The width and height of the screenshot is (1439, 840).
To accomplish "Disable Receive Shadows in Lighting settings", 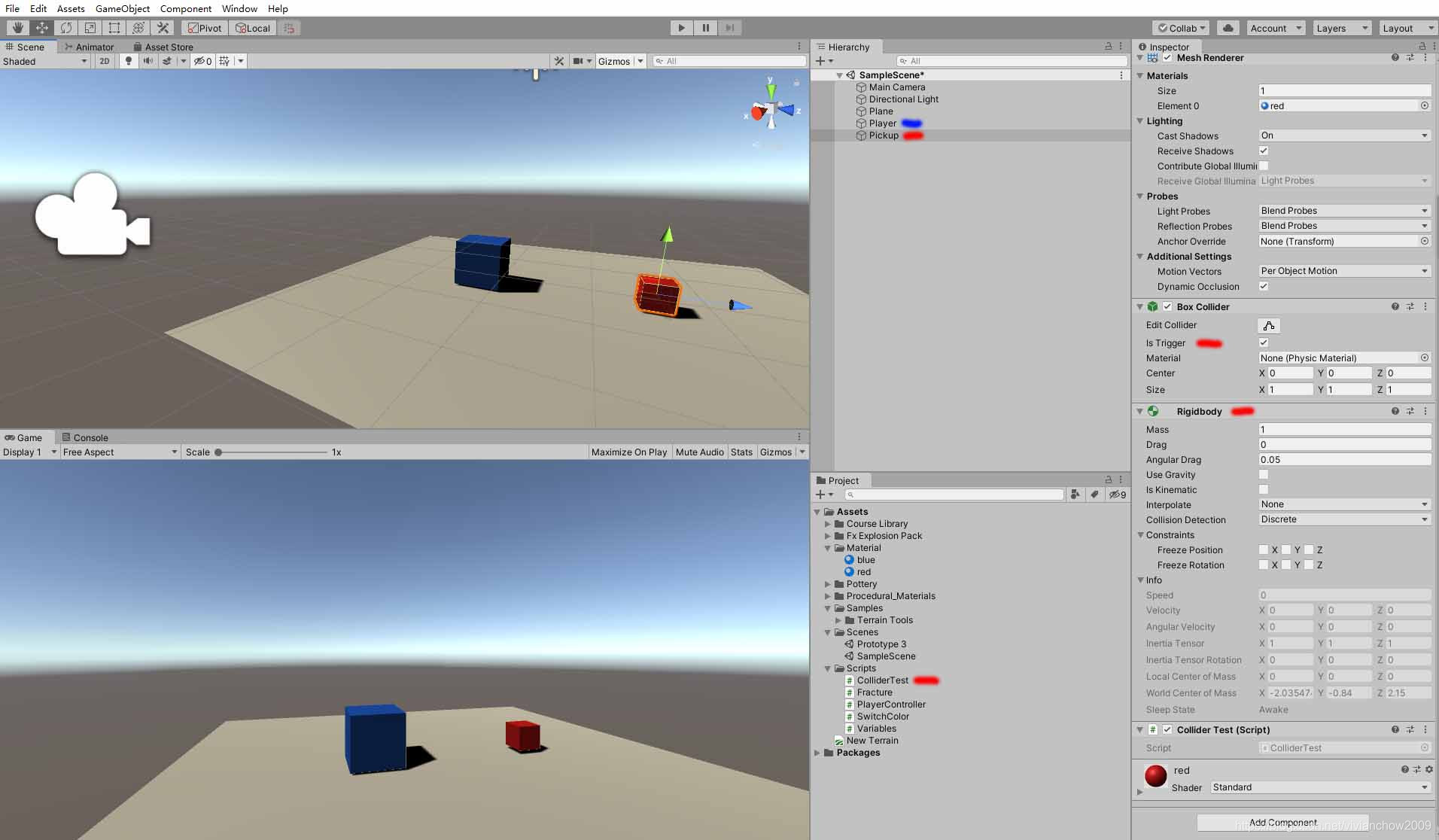I will 1264,151.
